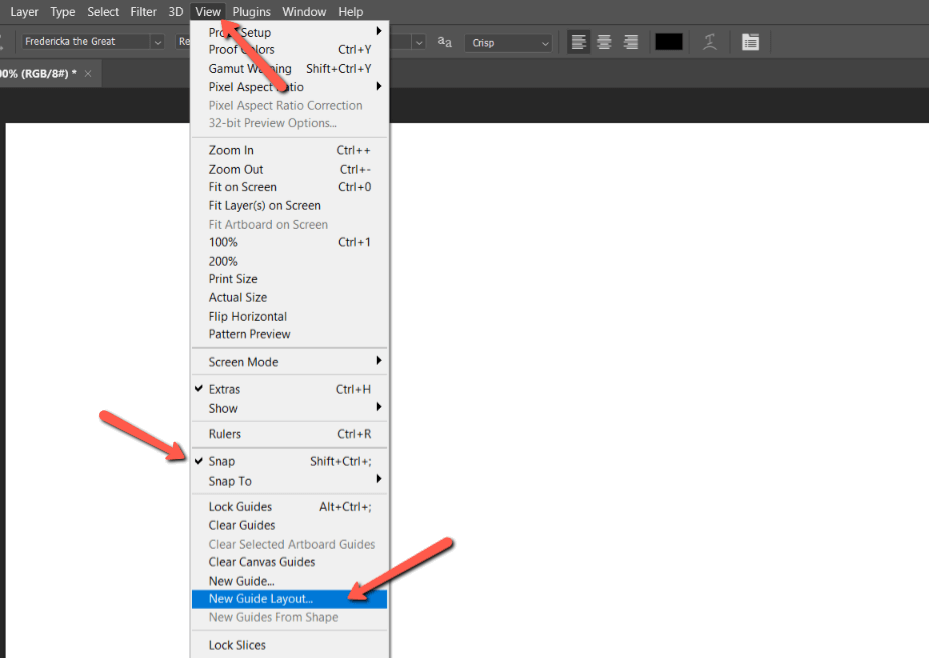
Task: Toggle the Snap option in View menu
Action: click(x=222, y=461)
